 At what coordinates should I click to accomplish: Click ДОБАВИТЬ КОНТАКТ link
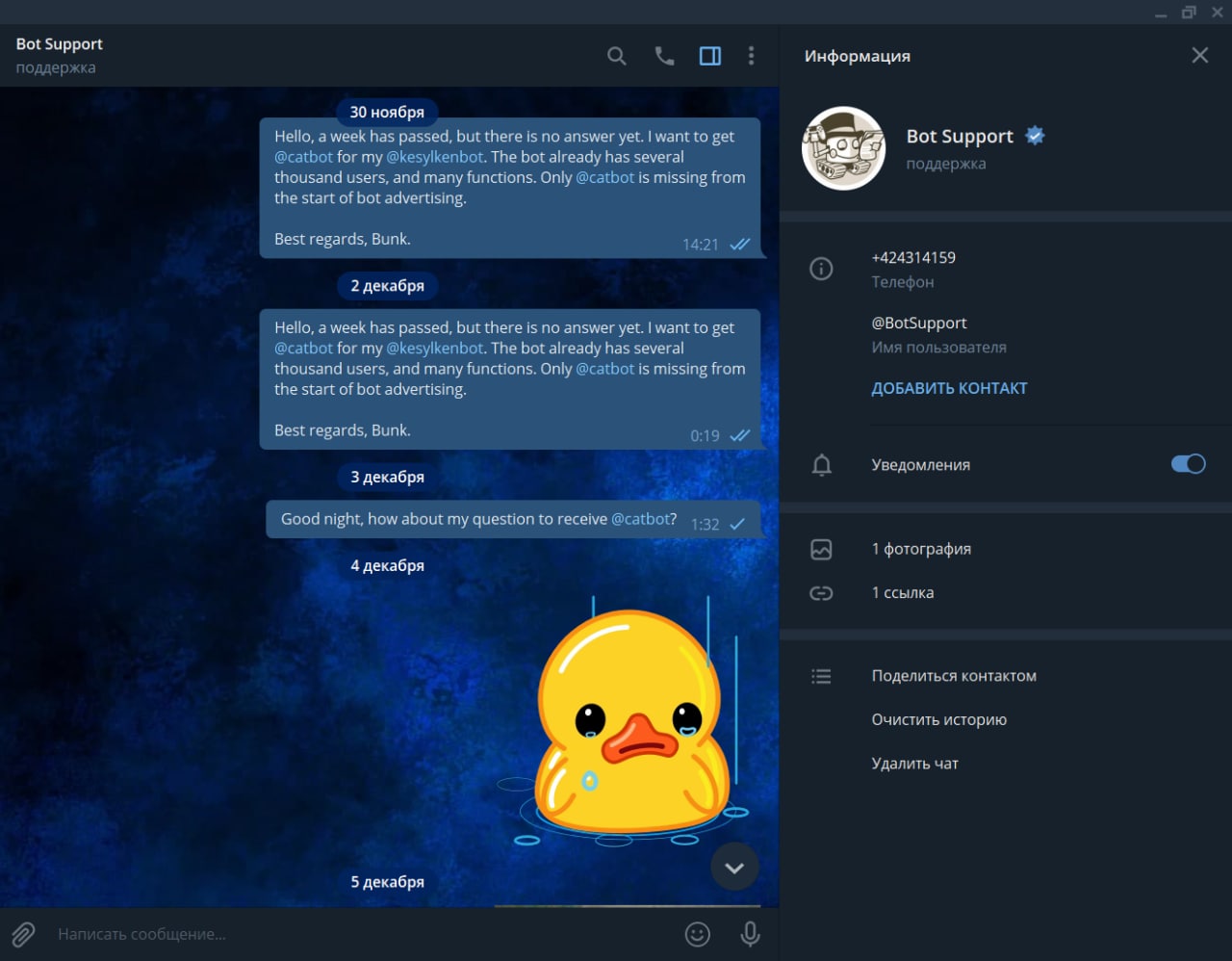point(949,388)
